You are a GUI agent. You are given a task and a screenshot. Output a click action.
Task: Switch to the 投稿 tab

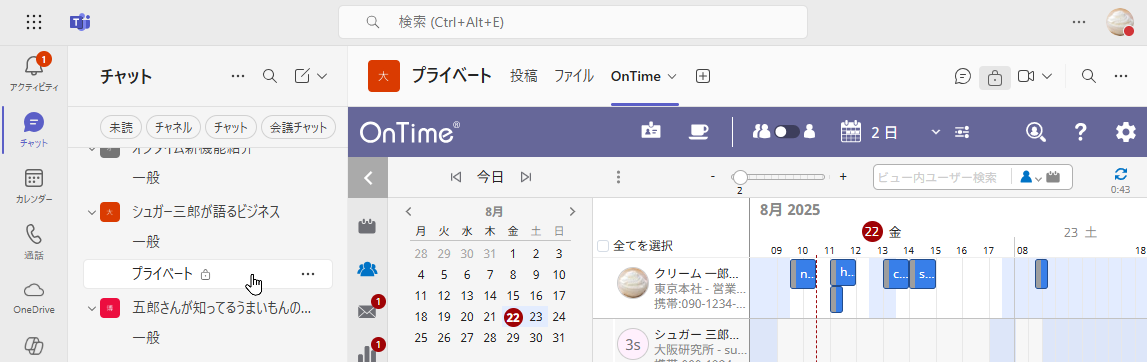524,76
